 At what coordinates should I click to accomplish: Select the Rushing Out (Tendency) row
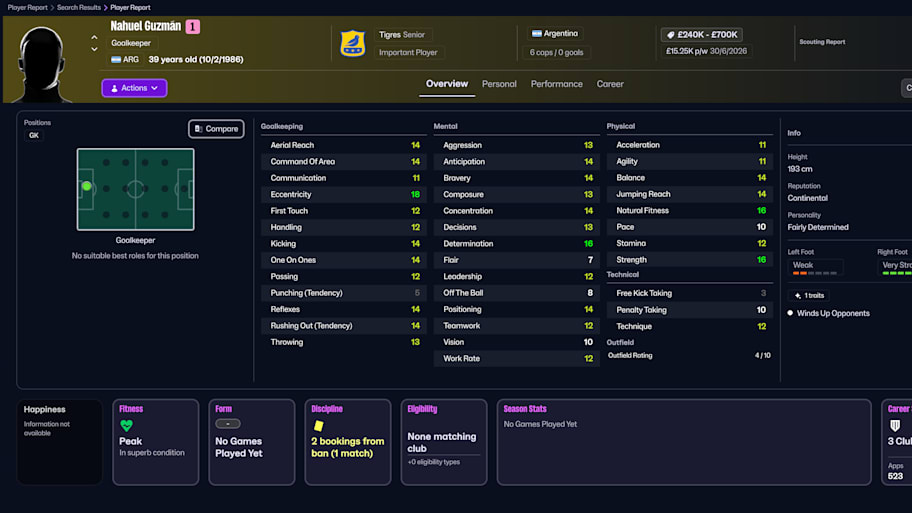click(344, 326)
